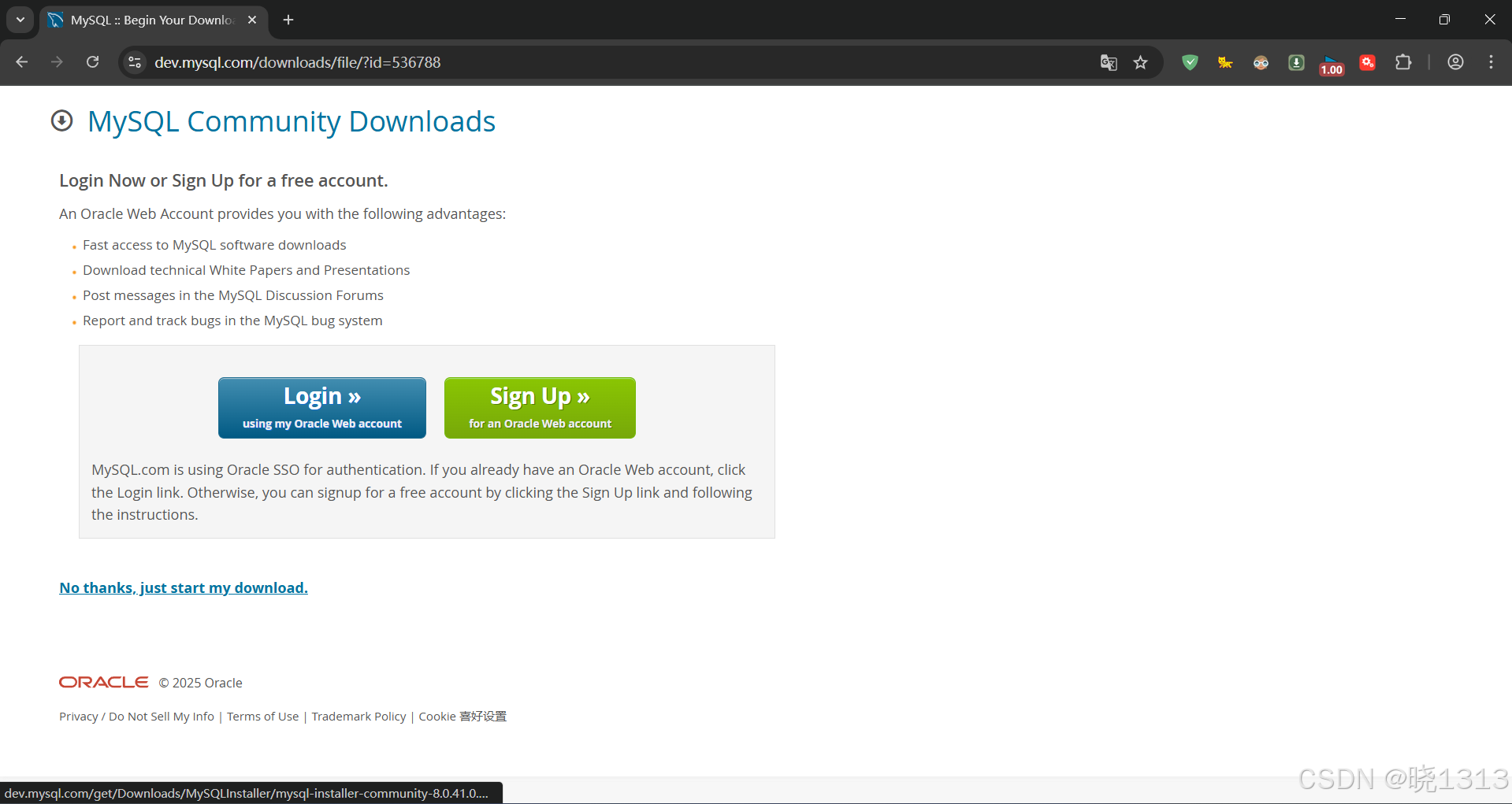
Task: Click 'Post messages in the MySQL Discussion Forums'
Action: coord(233,295)
